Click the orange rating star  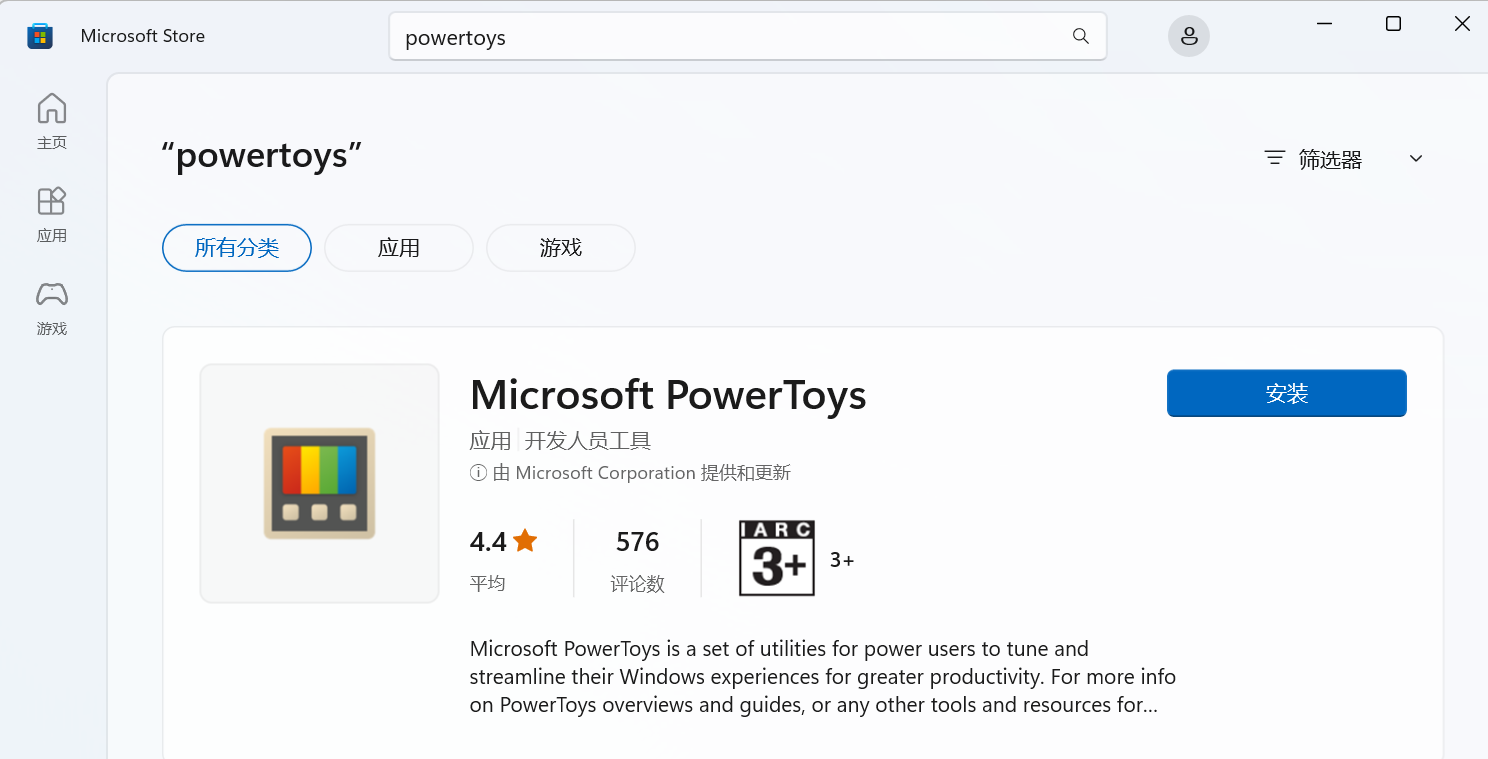[525, 541]
